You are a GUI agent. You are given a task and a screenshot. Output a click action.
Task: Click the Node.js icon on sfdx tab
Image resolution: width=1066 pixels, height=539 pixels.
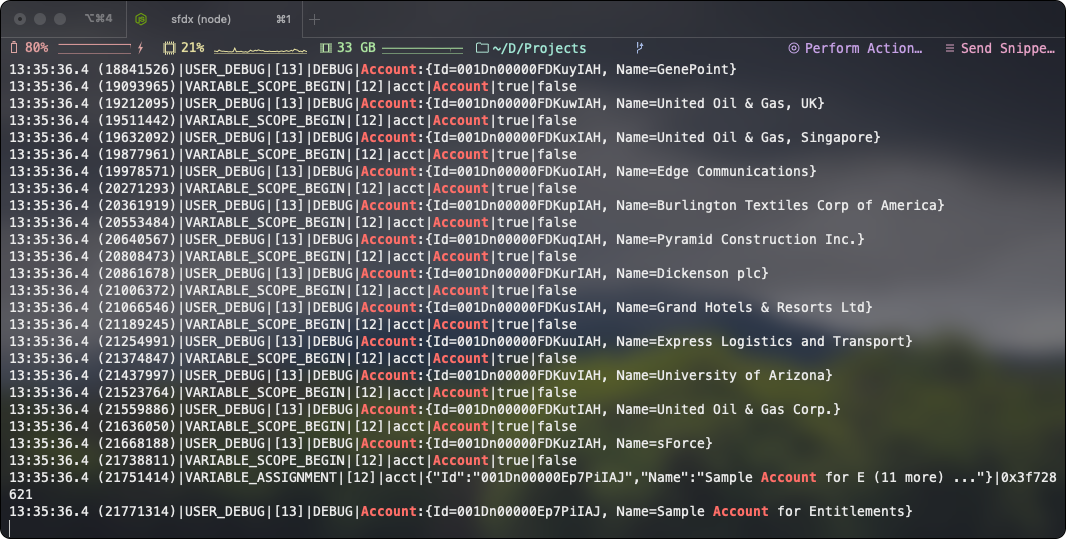(x=141, y=19)
